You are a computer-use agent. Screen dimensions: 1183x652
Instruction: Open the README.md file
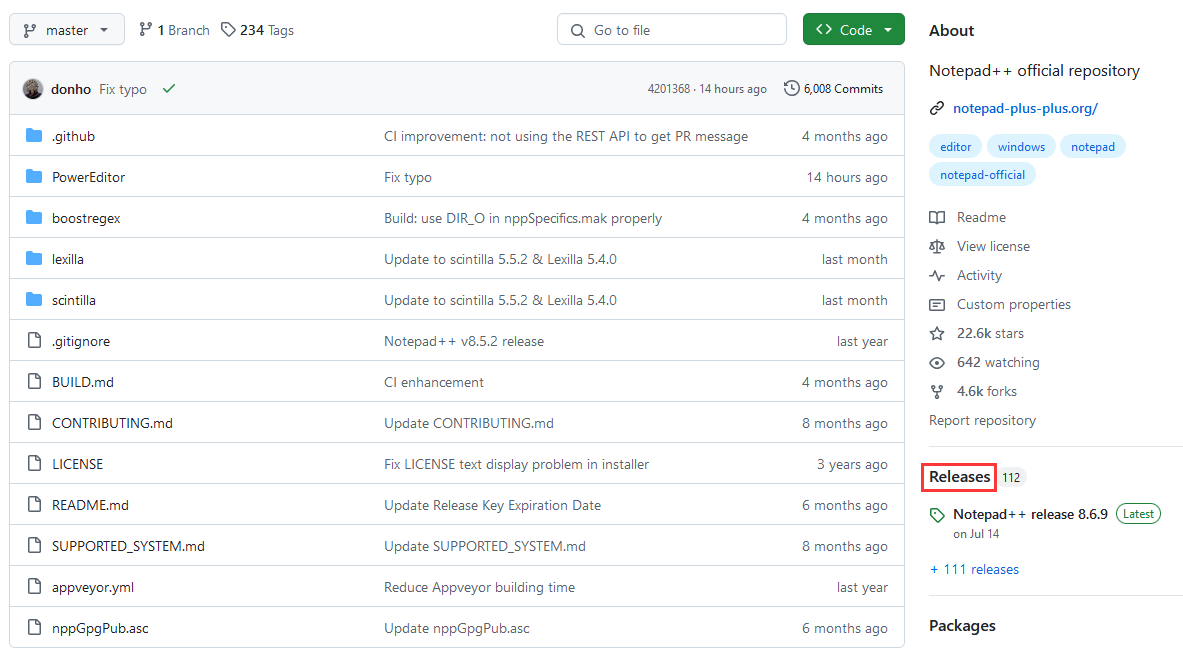click(91, 505)
